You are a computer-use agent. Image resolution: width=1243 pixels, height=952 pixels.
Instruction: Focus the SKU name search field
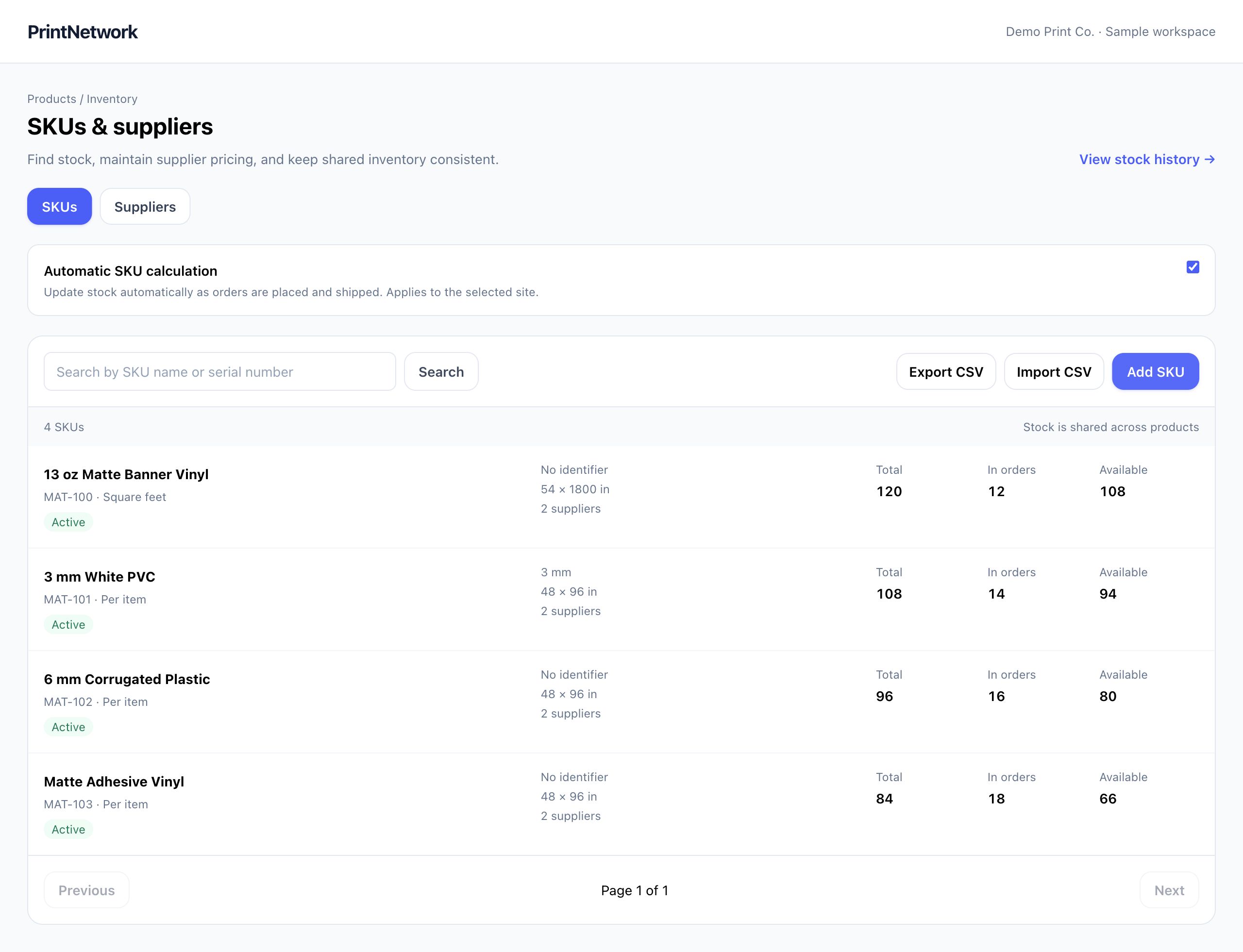tap(220, 372)
